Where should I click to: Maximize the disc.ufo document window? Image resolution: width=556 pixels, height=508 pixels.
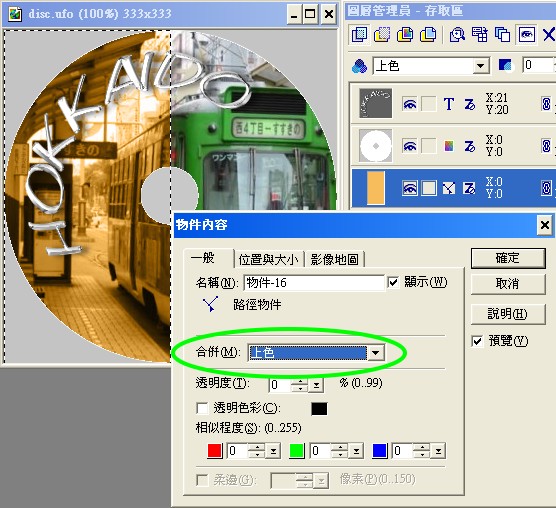[310, 15]
